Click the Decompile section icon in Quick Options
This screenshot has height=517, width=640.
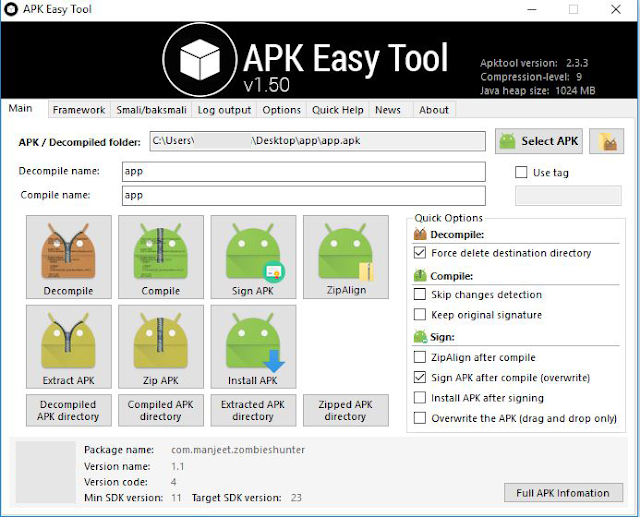(x=420, y=234)
